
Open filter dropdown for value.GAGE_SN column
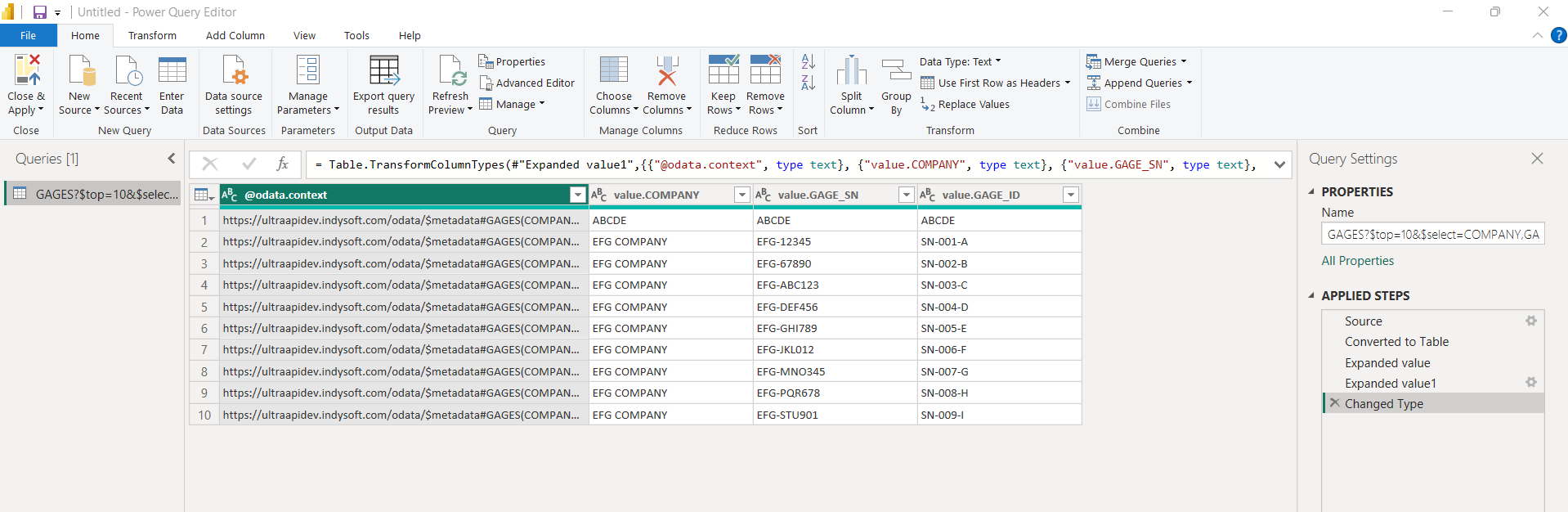point(907,195)
